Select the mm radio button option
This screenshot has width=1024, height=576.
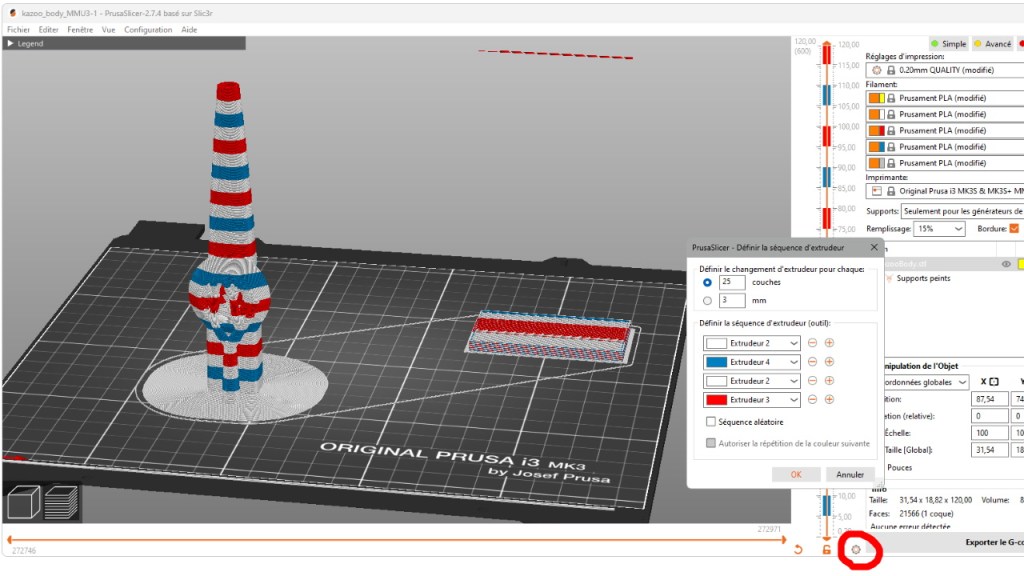[708, 300]
